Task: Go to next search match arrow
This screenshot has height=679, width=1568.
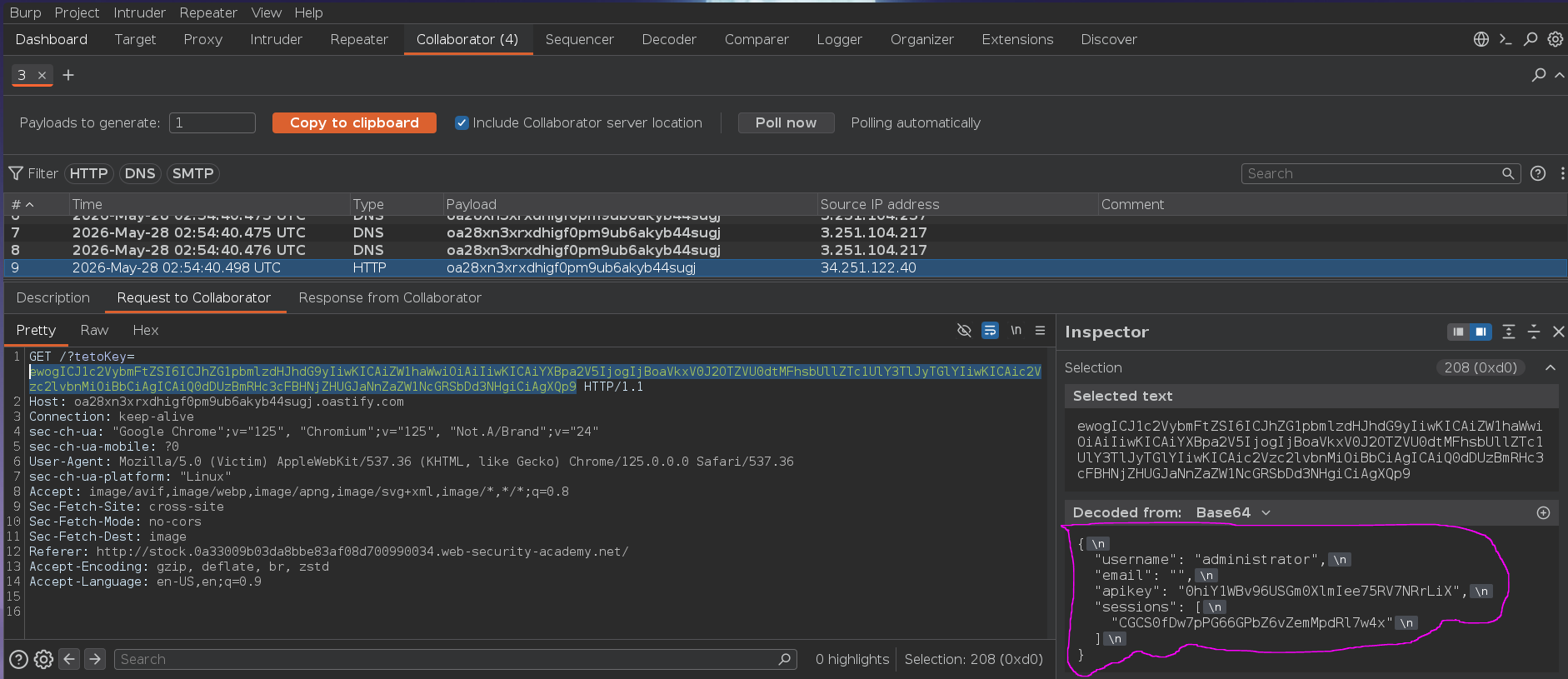Action: (95, 659)
